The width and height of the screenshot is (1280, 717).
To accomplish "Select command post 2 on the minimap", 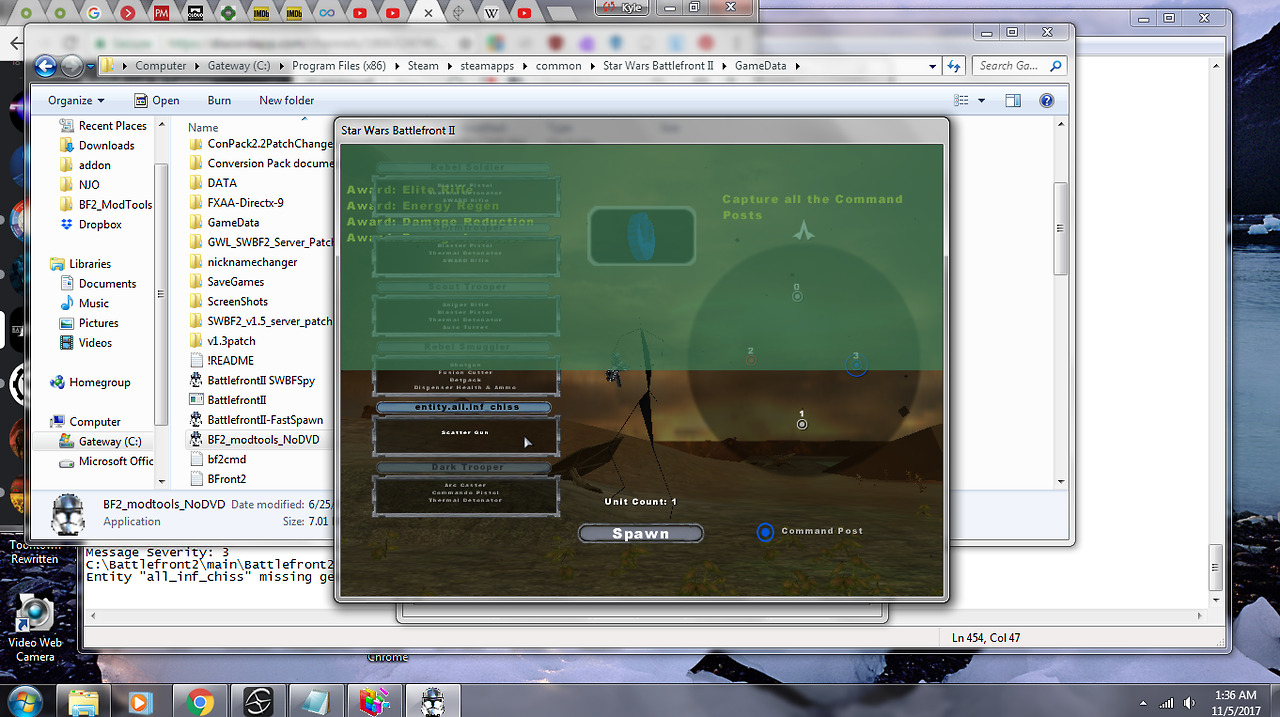I will 750,360.
